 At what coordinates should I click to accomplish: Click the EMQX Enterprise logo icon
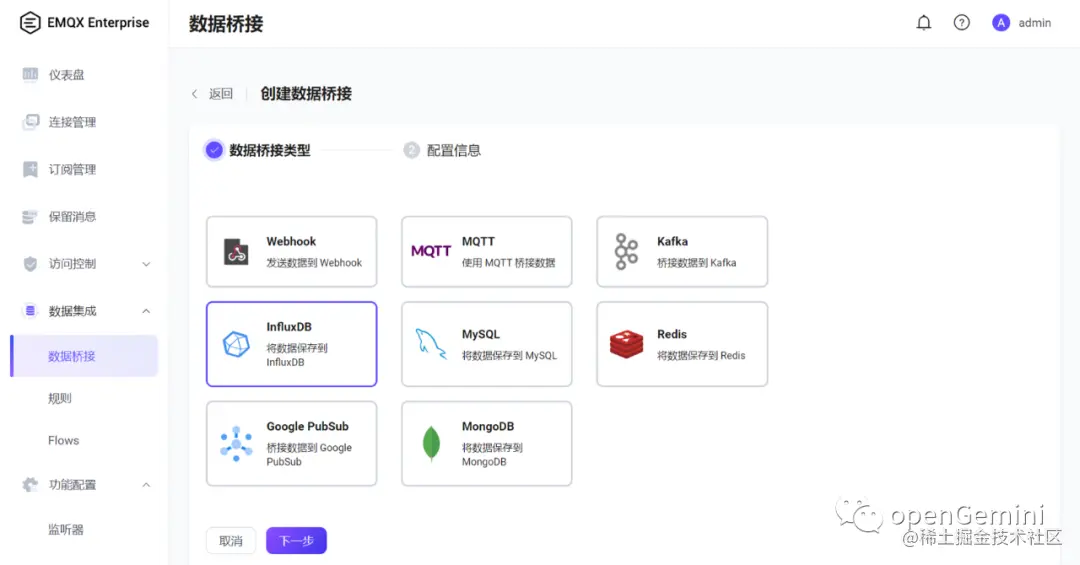pos(30,23)
